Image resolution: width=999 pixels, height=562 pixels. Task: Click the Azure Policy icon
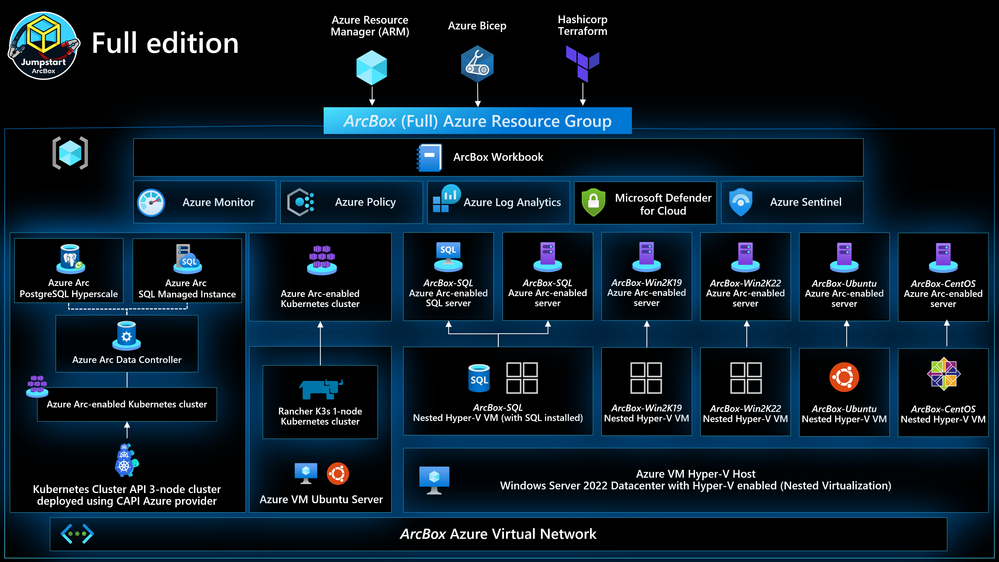pos(301,202)
